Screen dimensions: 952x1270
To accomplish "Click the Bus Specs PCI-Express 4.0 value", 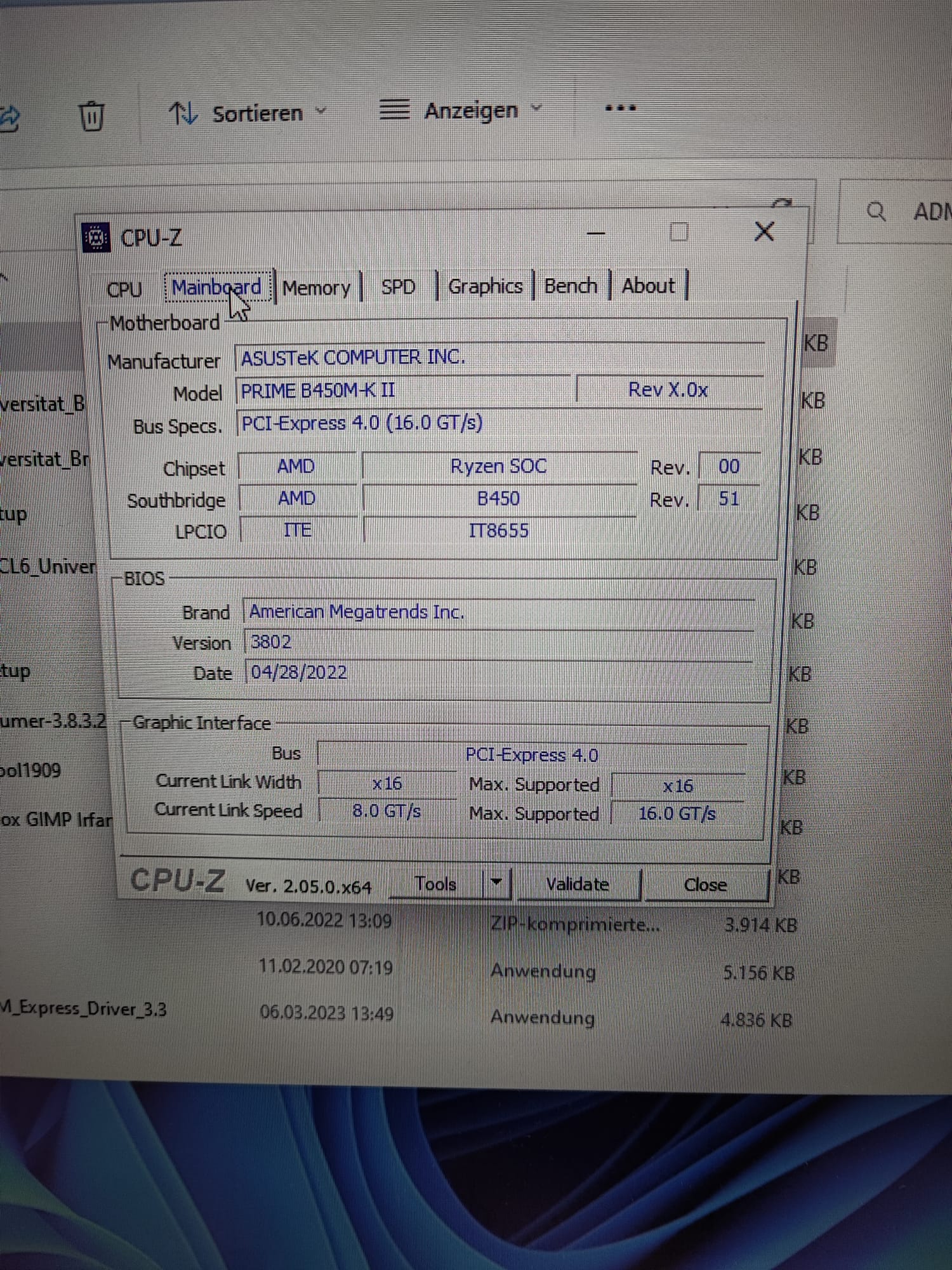I will pyautogui.click(x=499, y=422).
